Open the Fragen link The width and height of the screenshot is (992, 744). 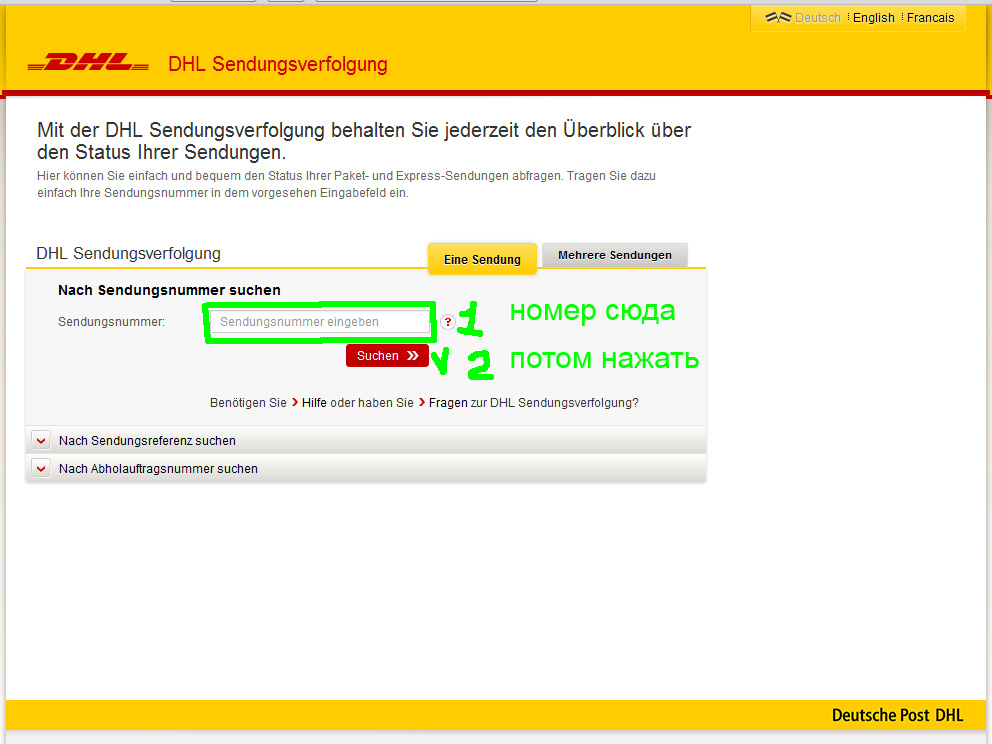[448, 403]
